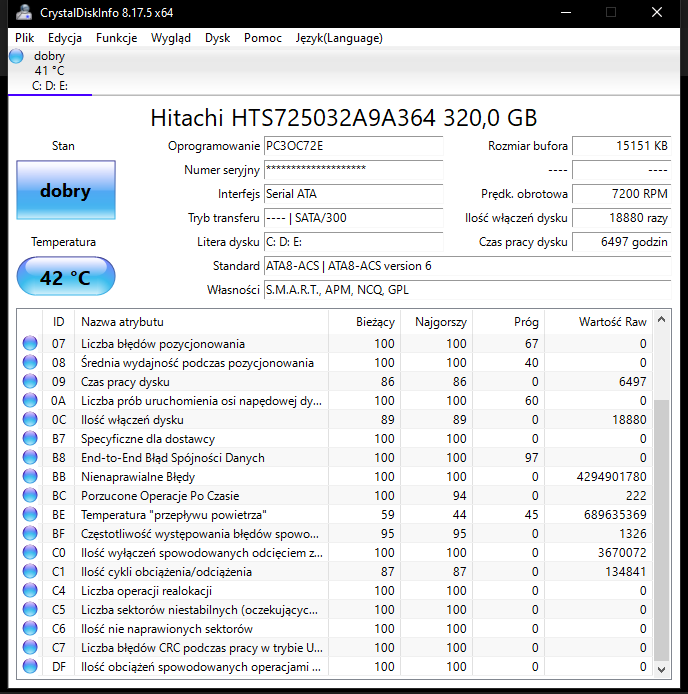The width and height of the screenshot is (688, 694).
Task: Click the status orb for attribute DF
Action: coord(30,667)
